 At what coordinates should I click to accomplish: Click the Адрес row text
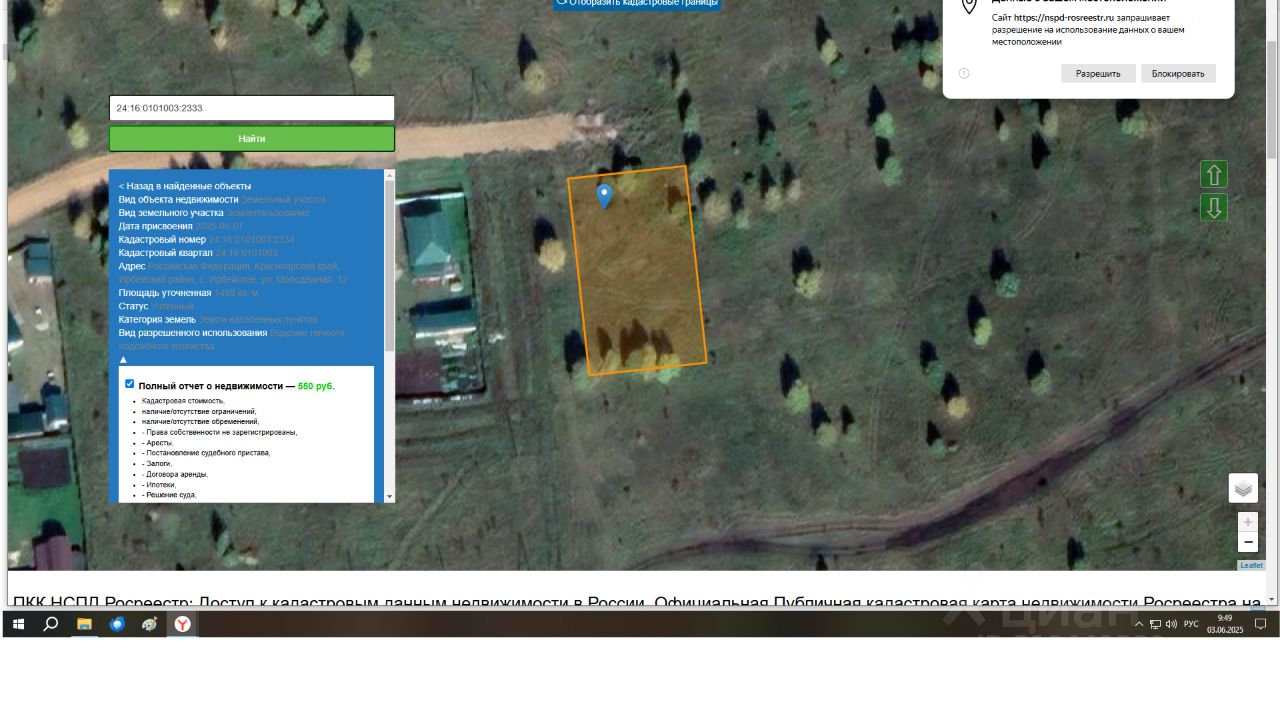point(233,273)
